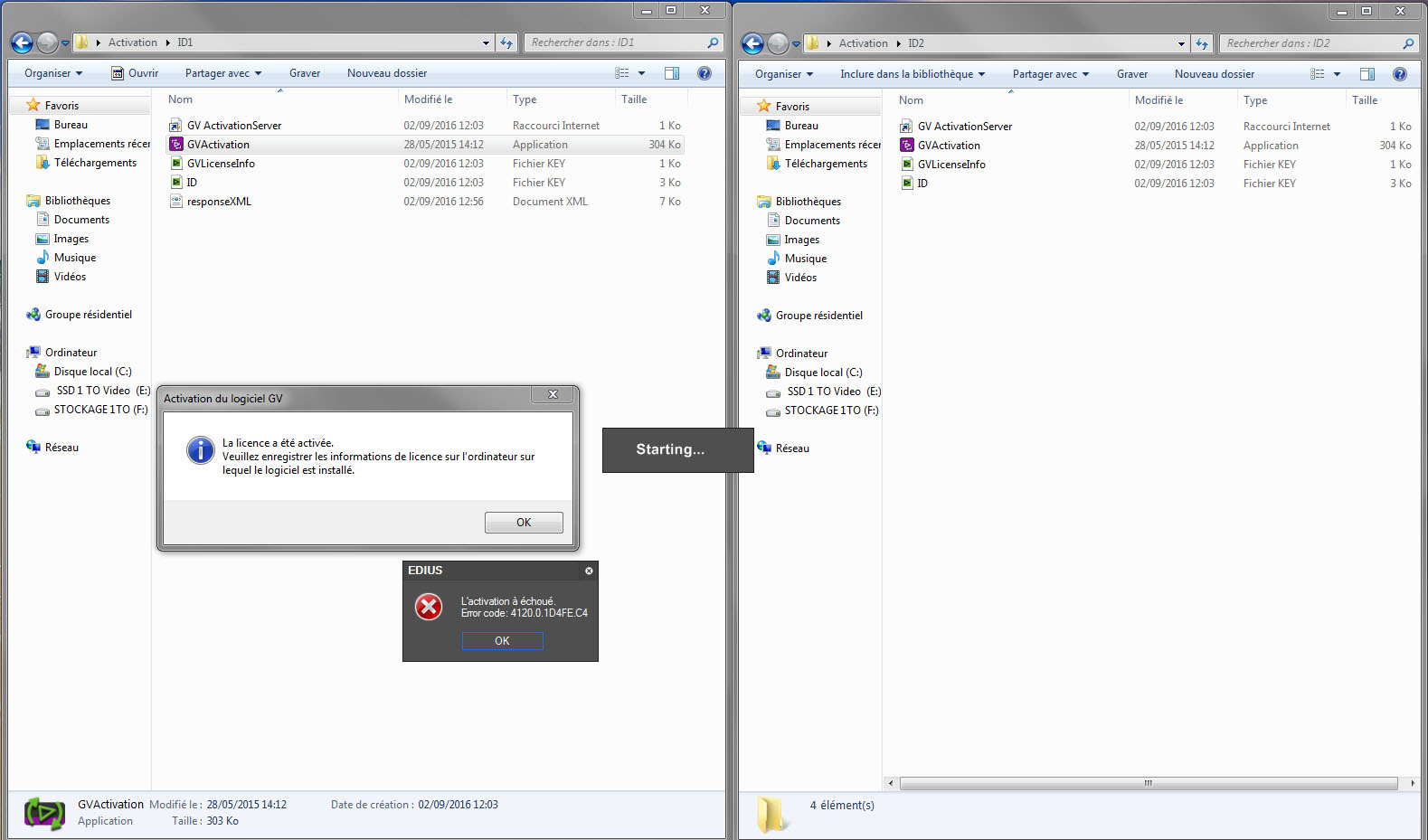Click Graver in ID2 toolbar

coord(1132,74)
